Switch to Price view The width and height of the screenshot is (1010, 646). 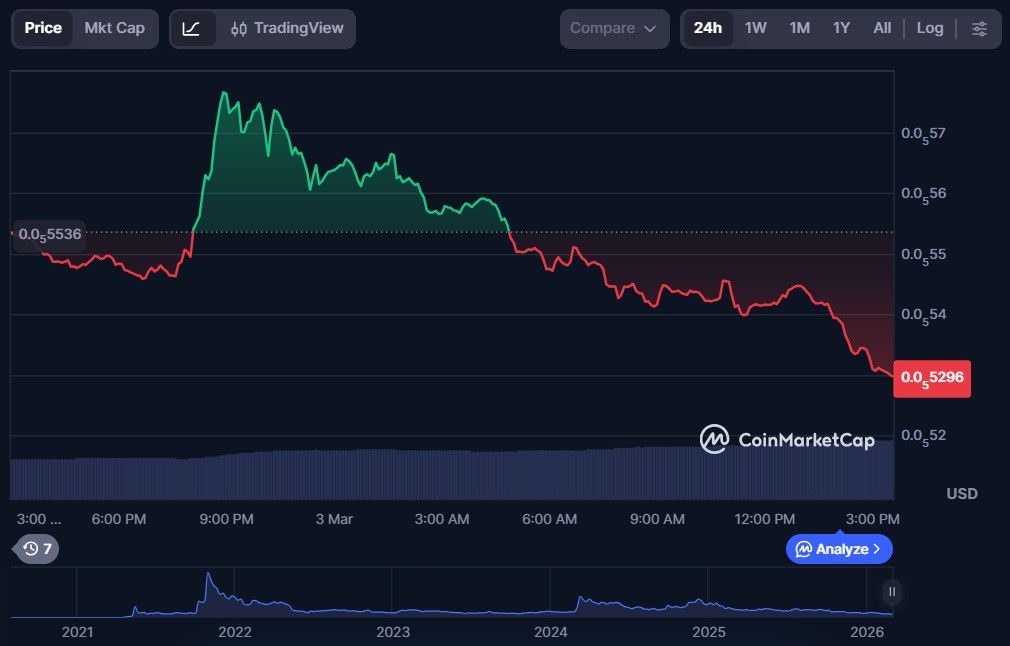43,28
